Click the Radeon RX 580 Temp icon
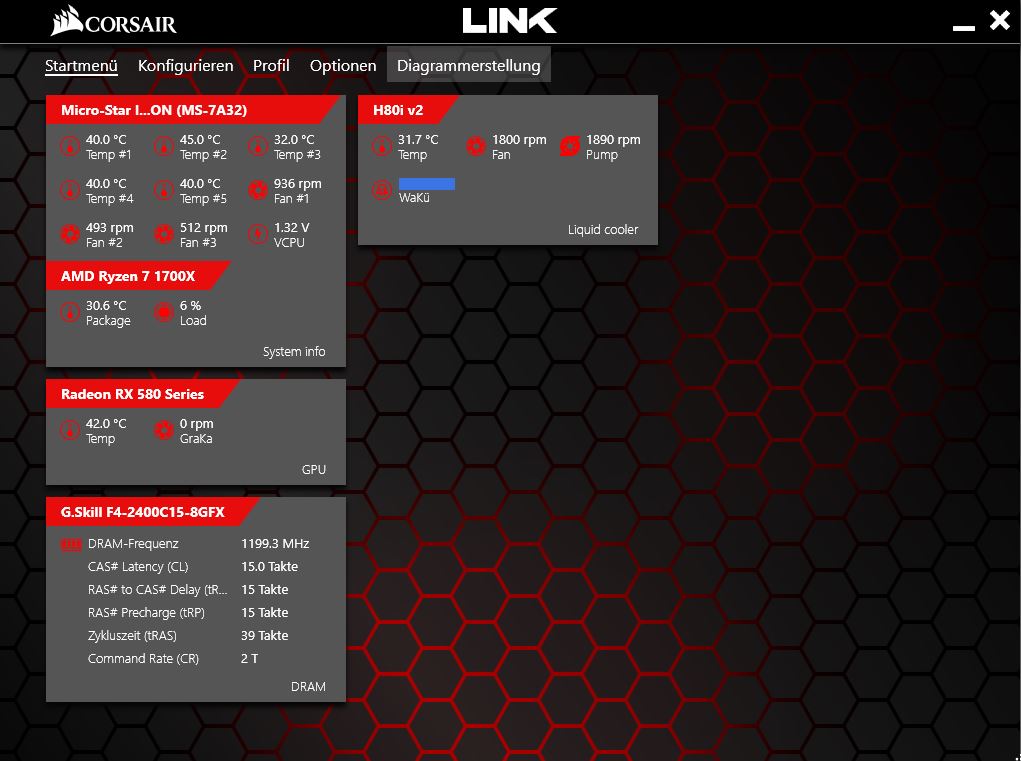The image size is (1021, 761). point(70,430)
